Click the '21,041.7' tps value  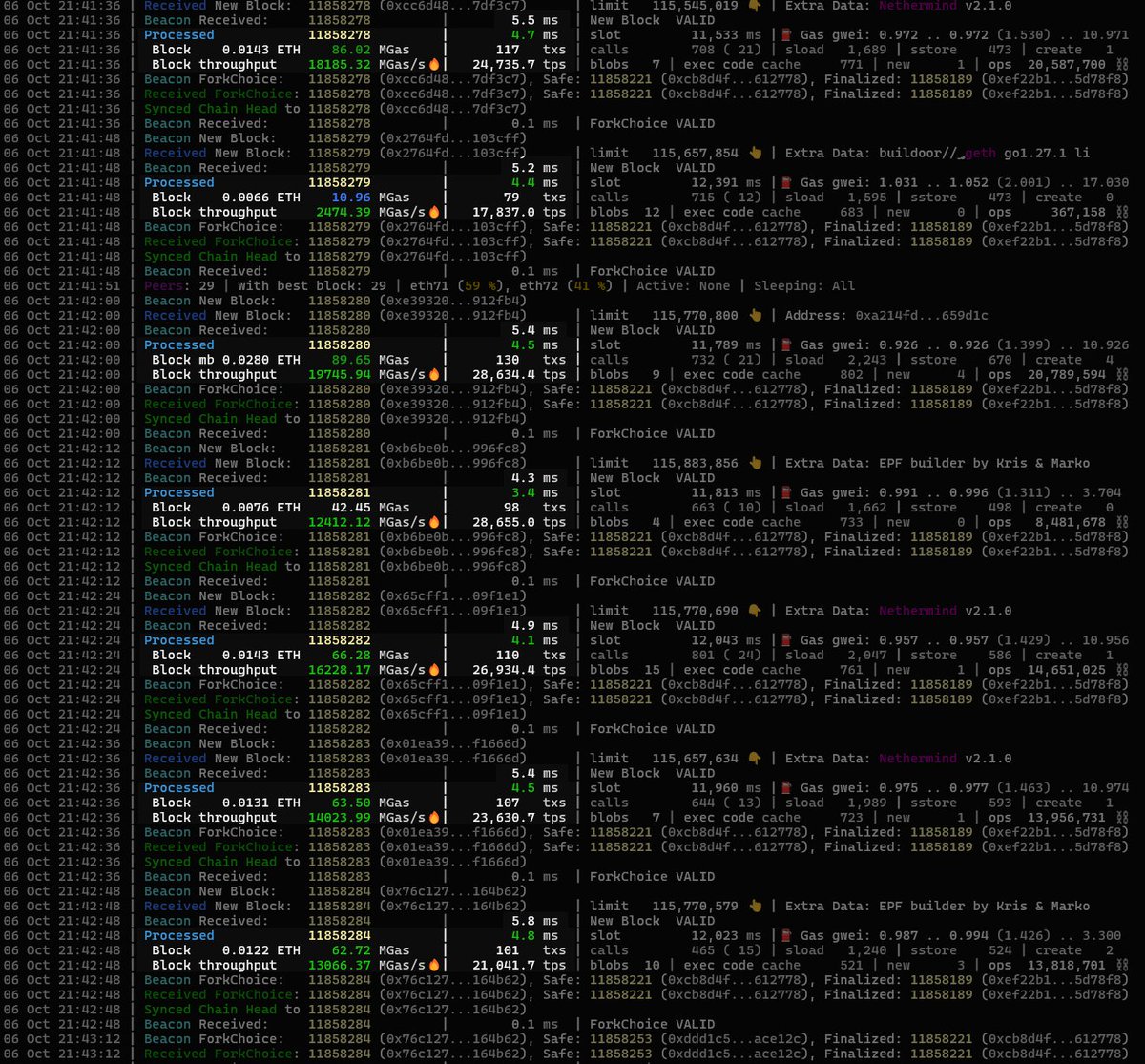coord(505,965)
